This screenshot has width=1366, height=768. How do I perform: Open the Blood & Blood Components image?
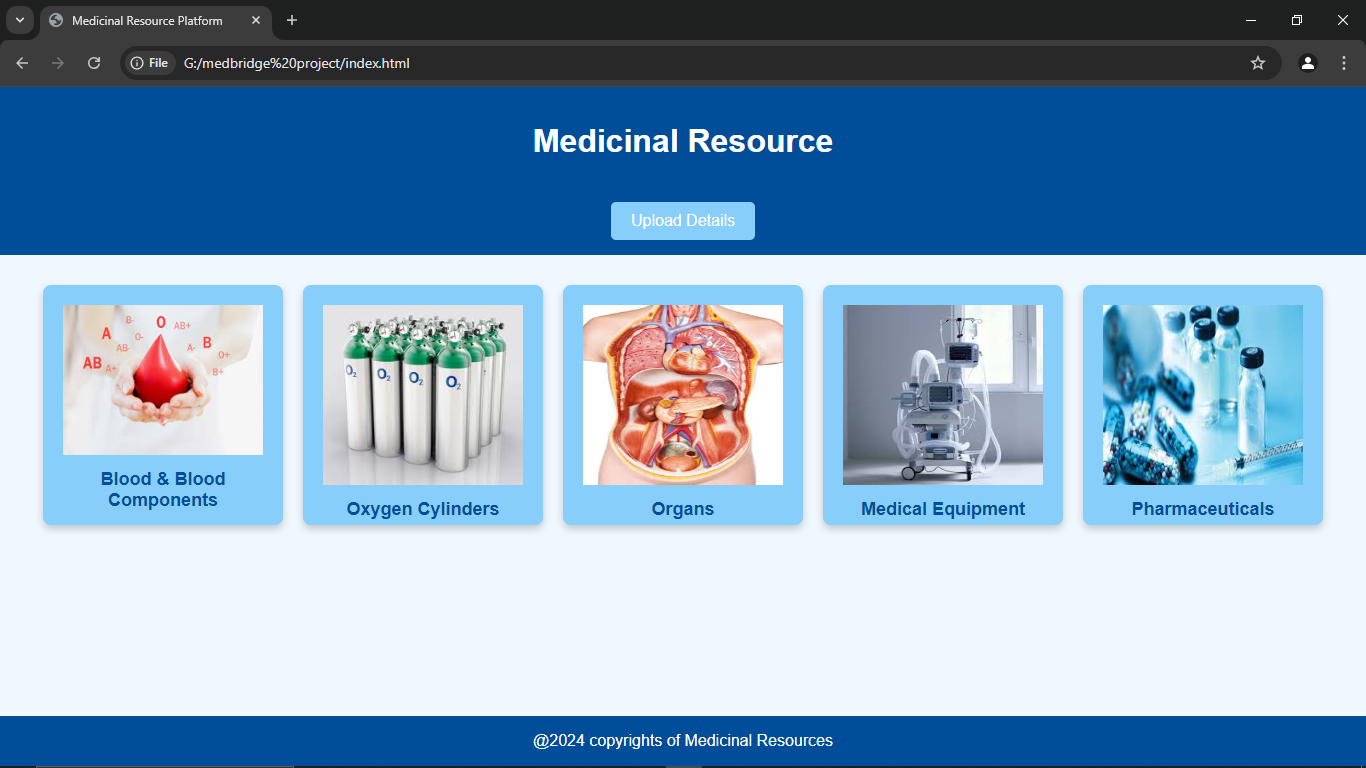coord(163,380)
